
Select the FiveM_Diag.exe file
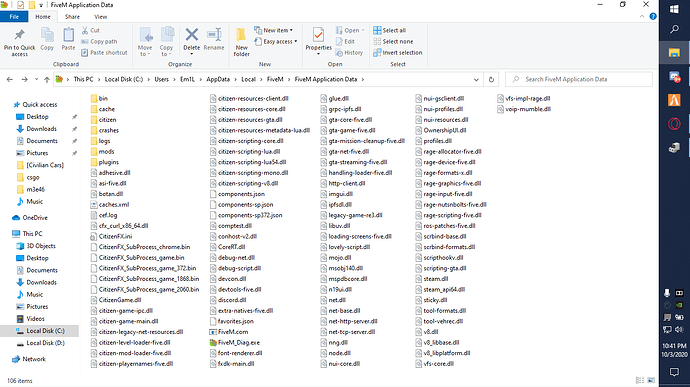(235, 343)
